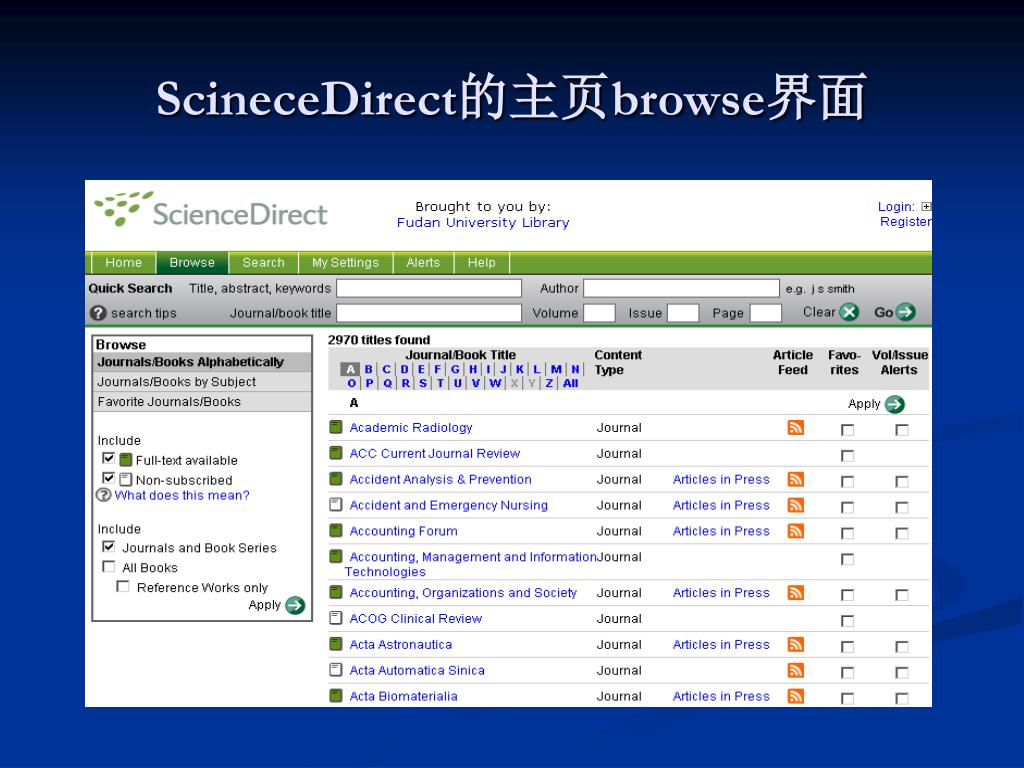Click the green book icon beside ACC Current Journal Review
The height and width of the screenshot is (768, 1024).
336,453
